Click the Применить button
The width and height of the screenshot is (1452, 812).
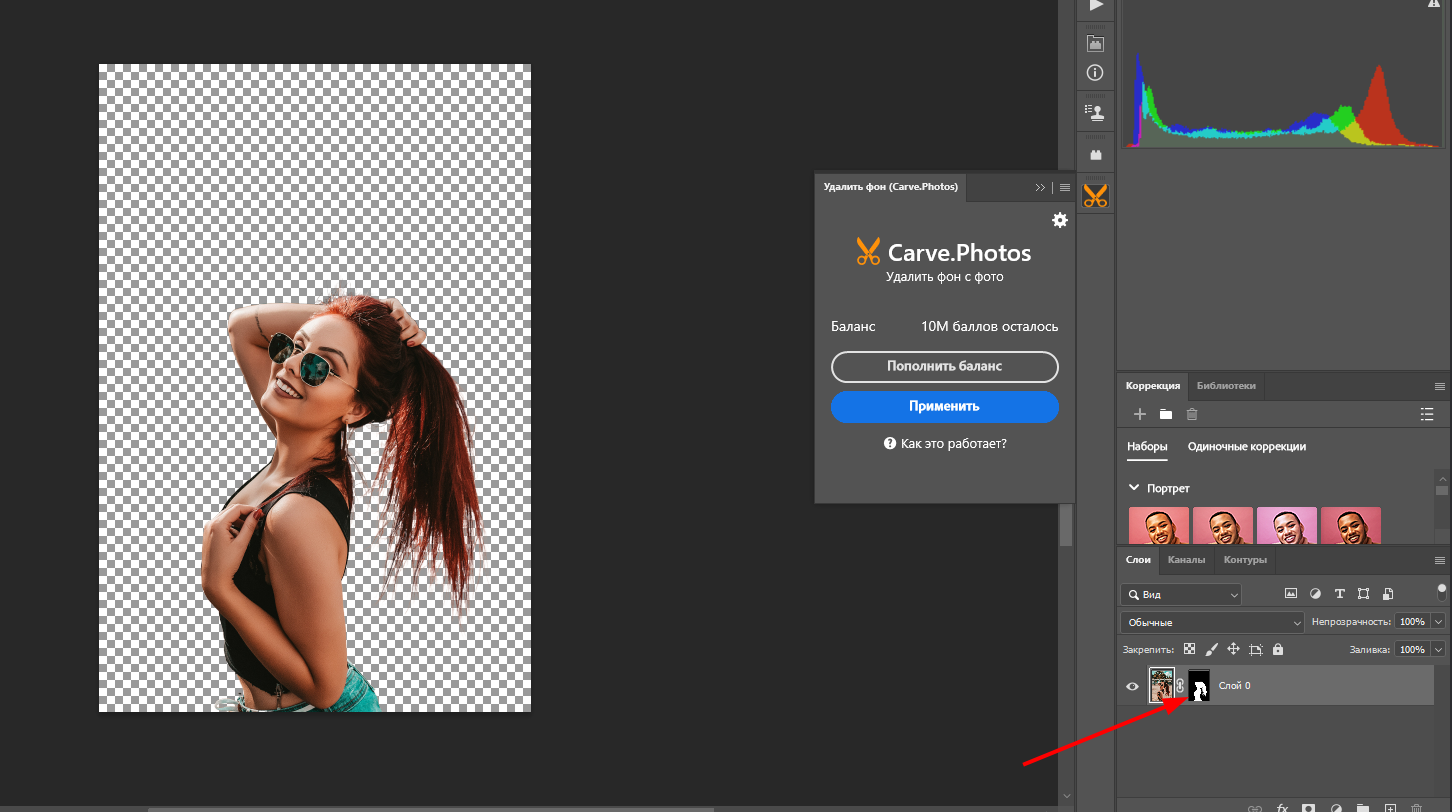(x=944, y=407)
